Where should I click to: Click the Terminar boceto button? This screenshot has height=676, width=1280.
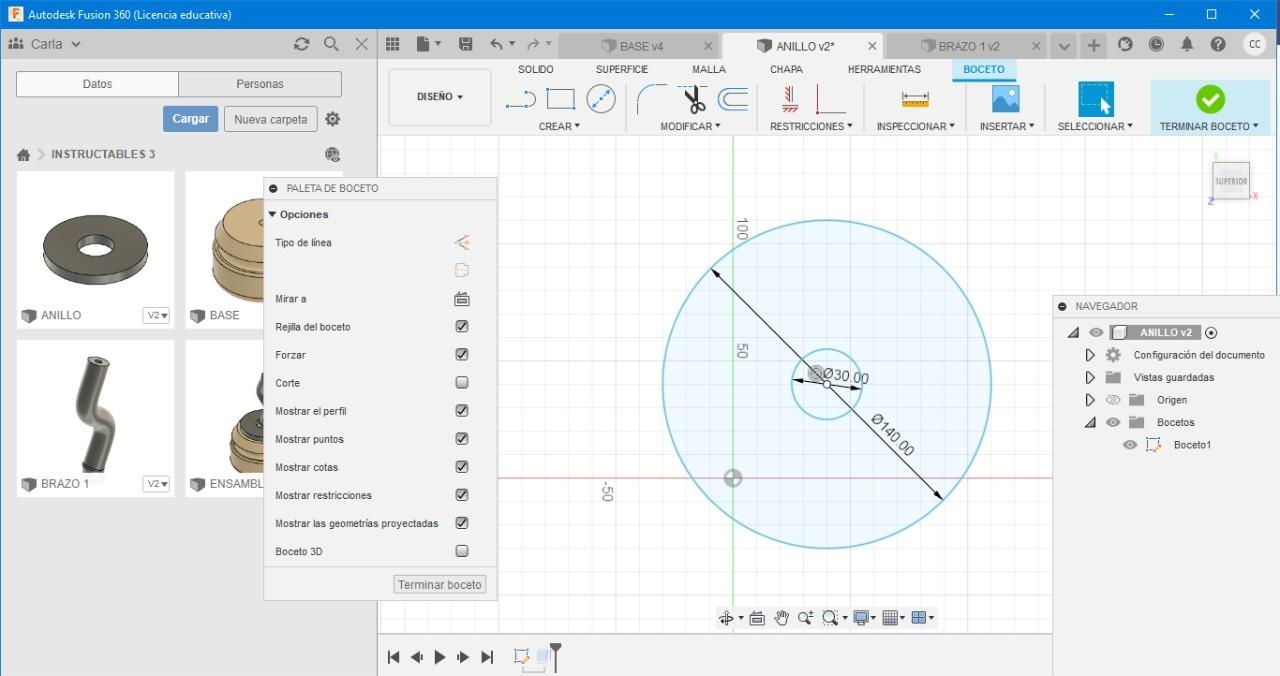coord(440,585)
